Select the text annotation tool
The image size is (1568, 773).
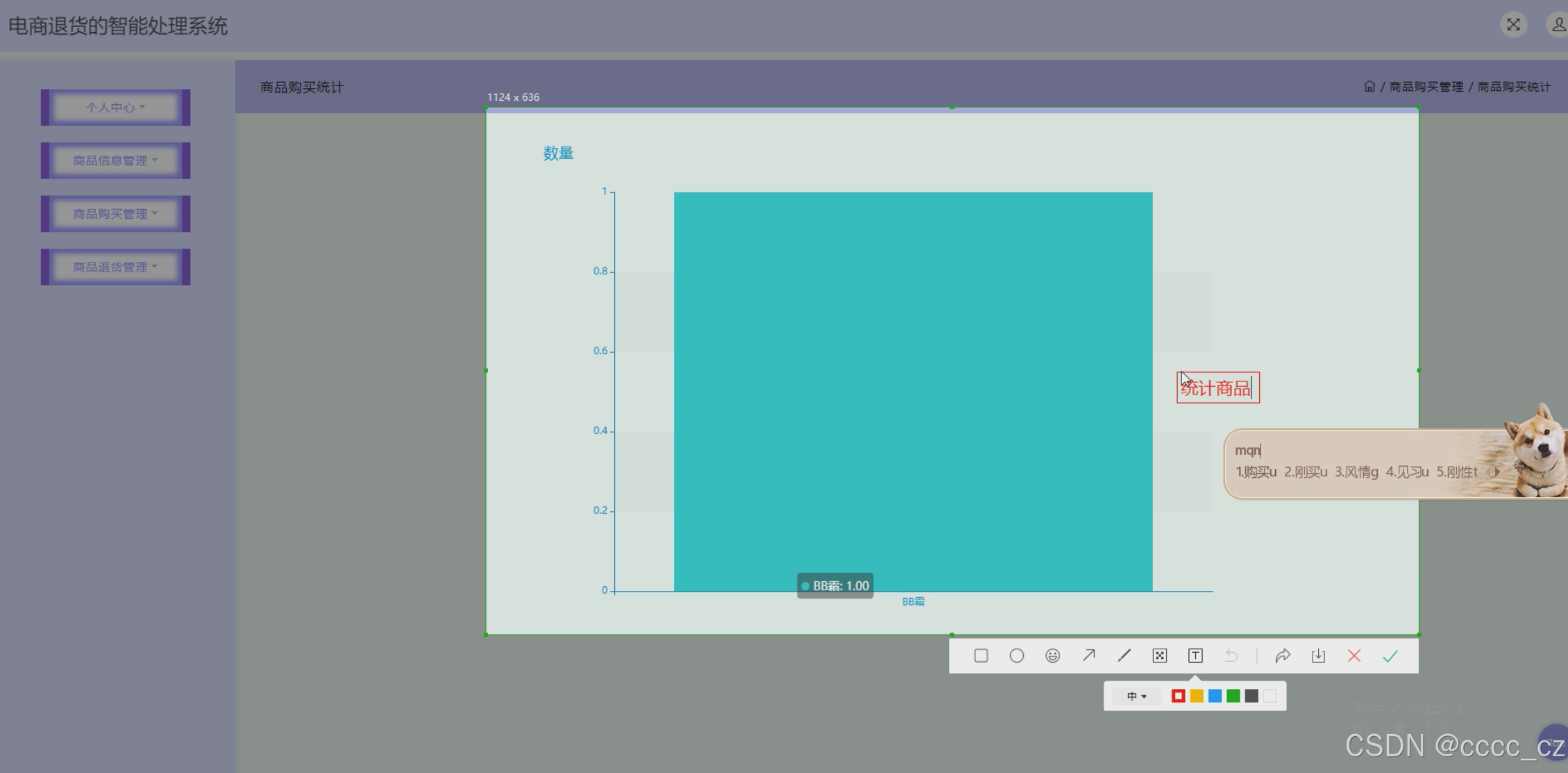coord(1195,656)
